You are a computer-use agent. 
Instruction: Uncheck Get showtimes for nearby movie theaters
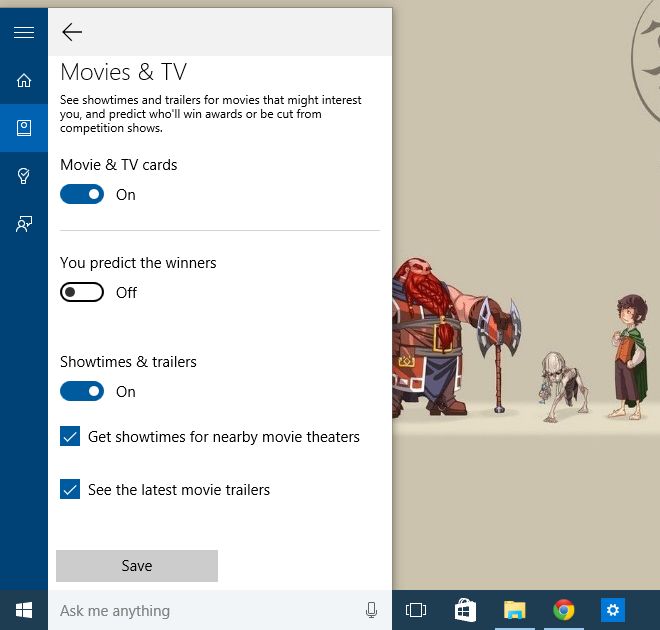tap(70, 436)
